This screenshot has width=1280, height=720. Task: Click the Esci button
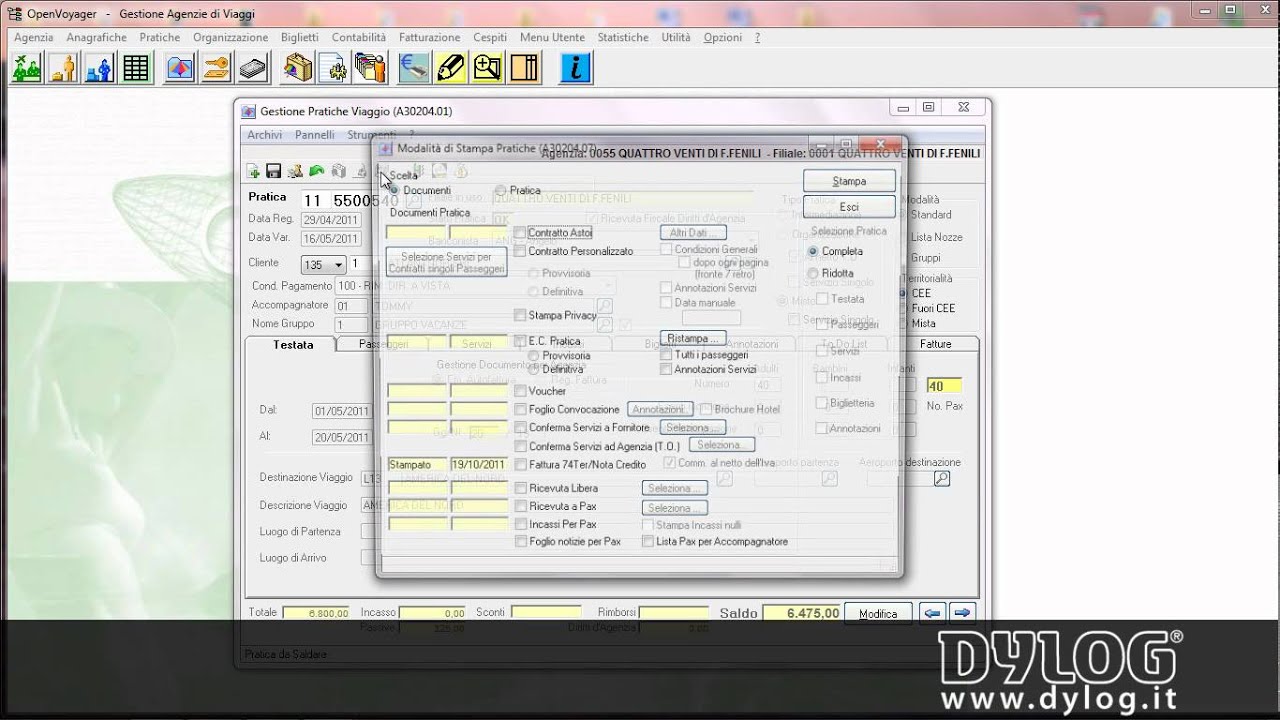849,207
